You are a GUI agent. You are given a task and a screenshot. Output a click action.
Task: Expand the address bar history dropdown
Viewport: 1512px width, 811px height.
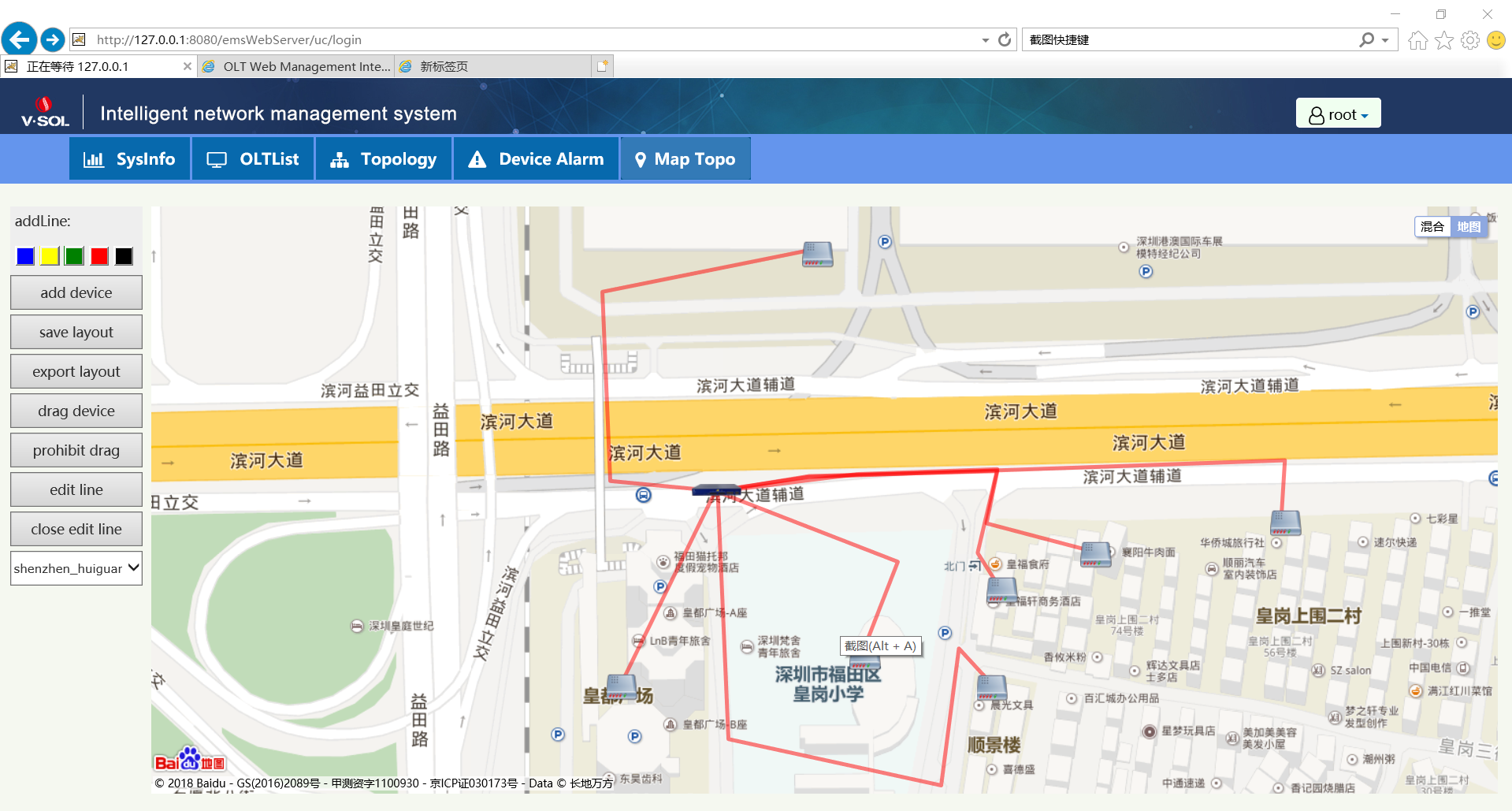(985, 40)
